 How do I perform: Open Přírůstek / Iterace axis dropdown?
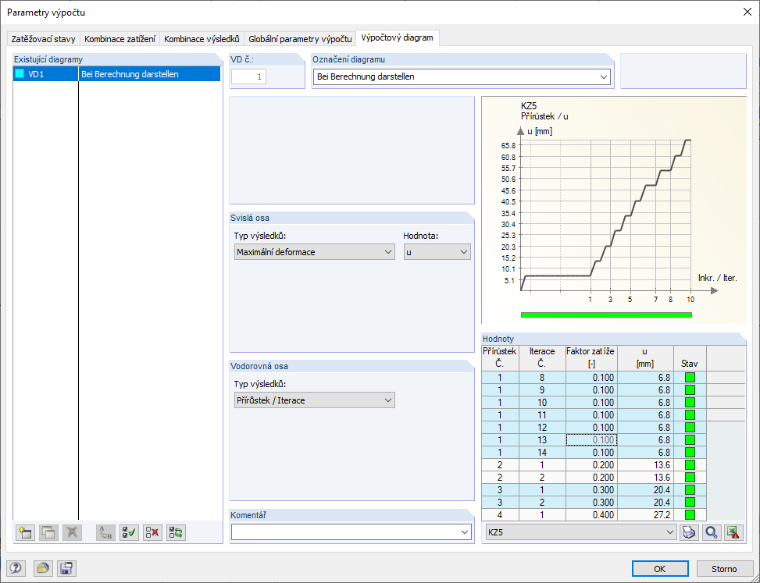click(388, 400)
